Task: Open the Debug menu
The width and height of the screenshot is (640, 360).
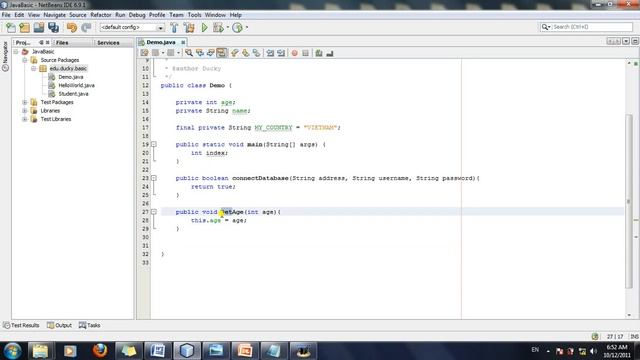Action: [x=137, y=15]
